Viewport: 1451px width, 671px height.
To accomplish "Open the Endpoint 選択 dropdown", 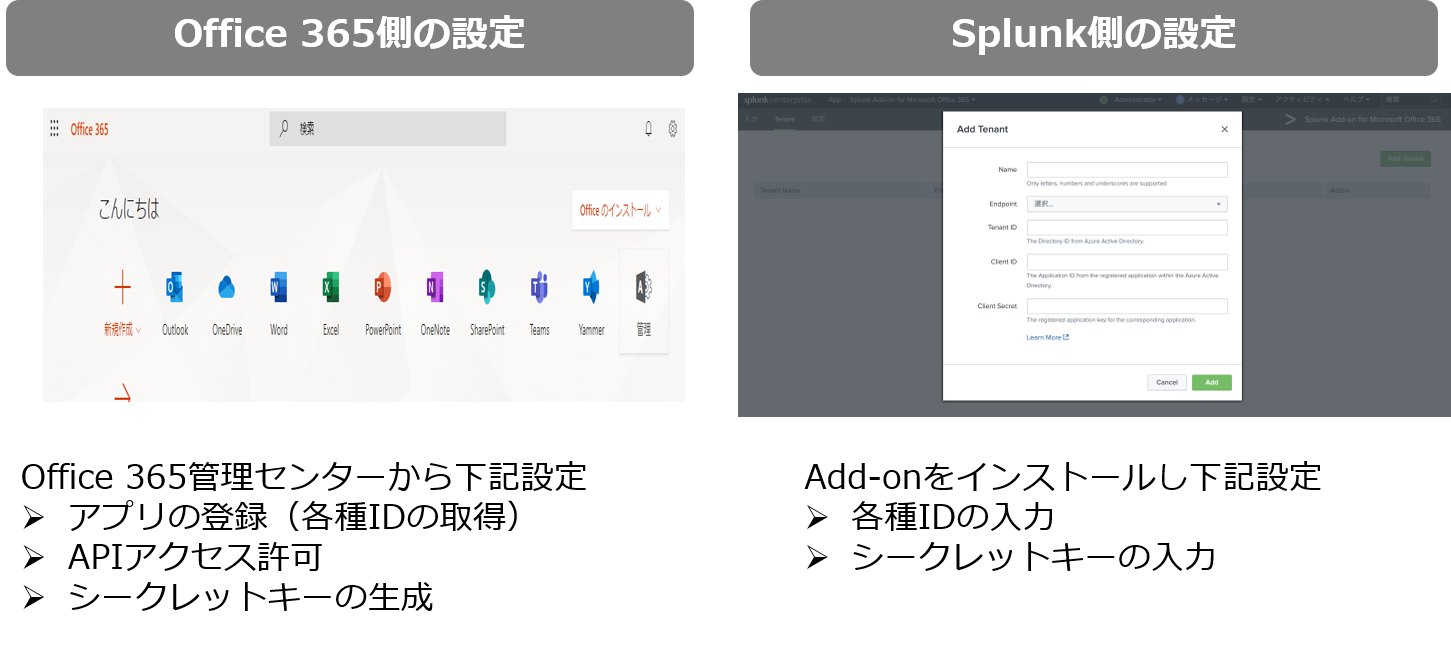I will tap(1127, 204).
